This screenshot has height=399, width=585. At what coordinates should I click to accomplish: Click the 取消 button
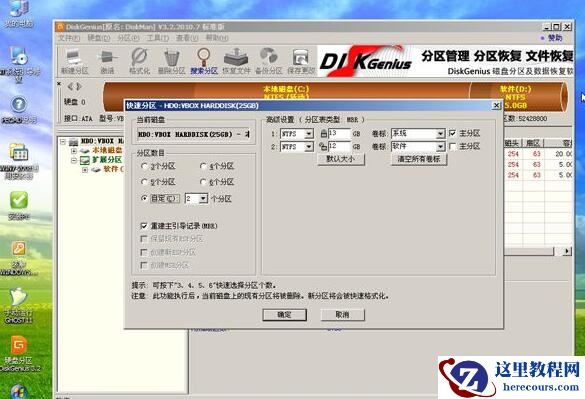pyautogui.click(x=342, y=315)
